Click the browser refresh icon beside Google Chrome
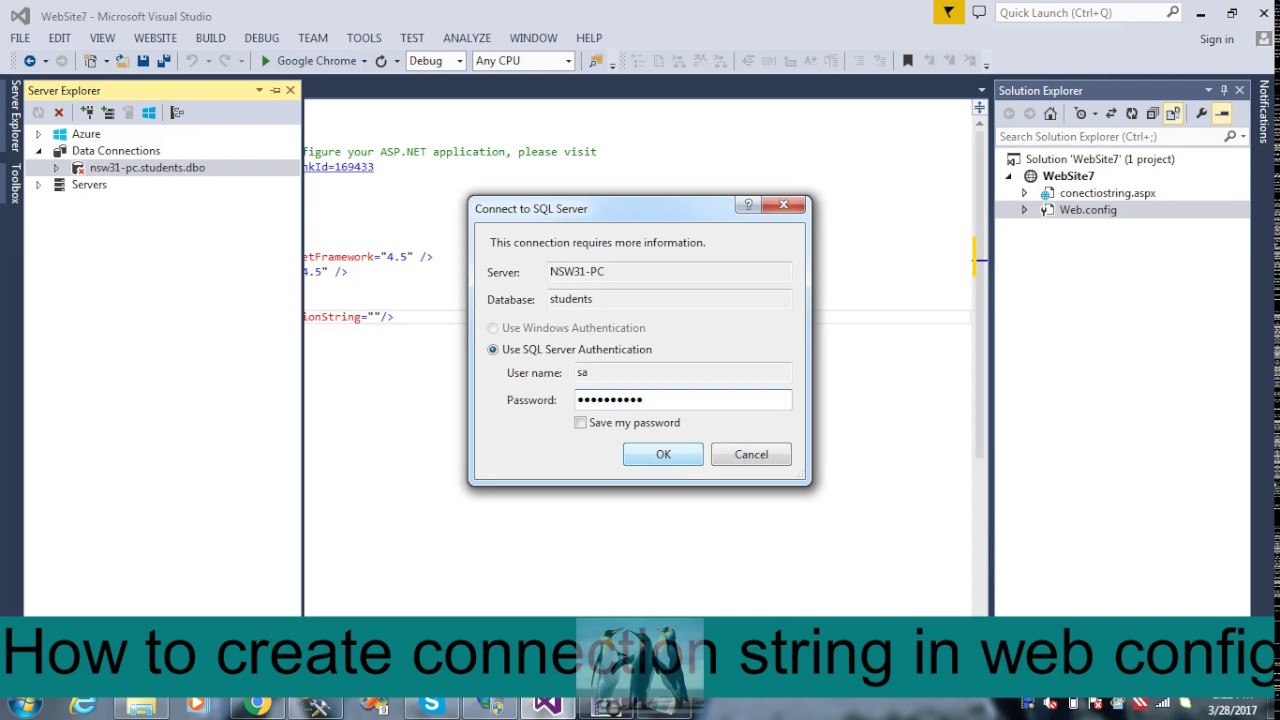This screenshot has height=720, width=1280. (x=381, y=61)
